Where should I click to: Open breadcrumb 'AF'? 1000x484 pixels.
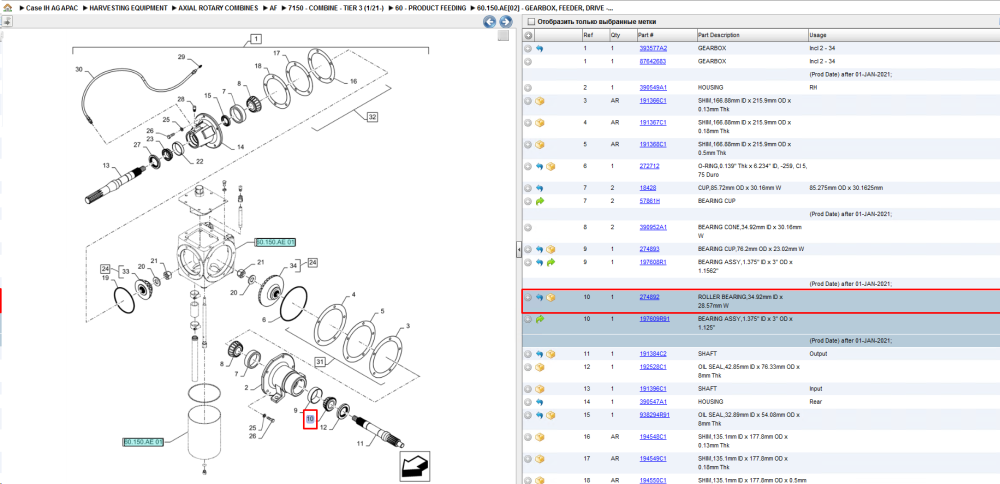tap(274, 8)
